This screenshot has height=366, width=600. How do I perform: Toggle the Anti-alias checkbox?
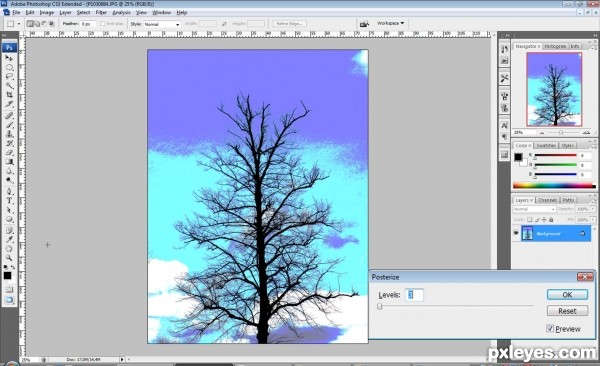(103, 24)
